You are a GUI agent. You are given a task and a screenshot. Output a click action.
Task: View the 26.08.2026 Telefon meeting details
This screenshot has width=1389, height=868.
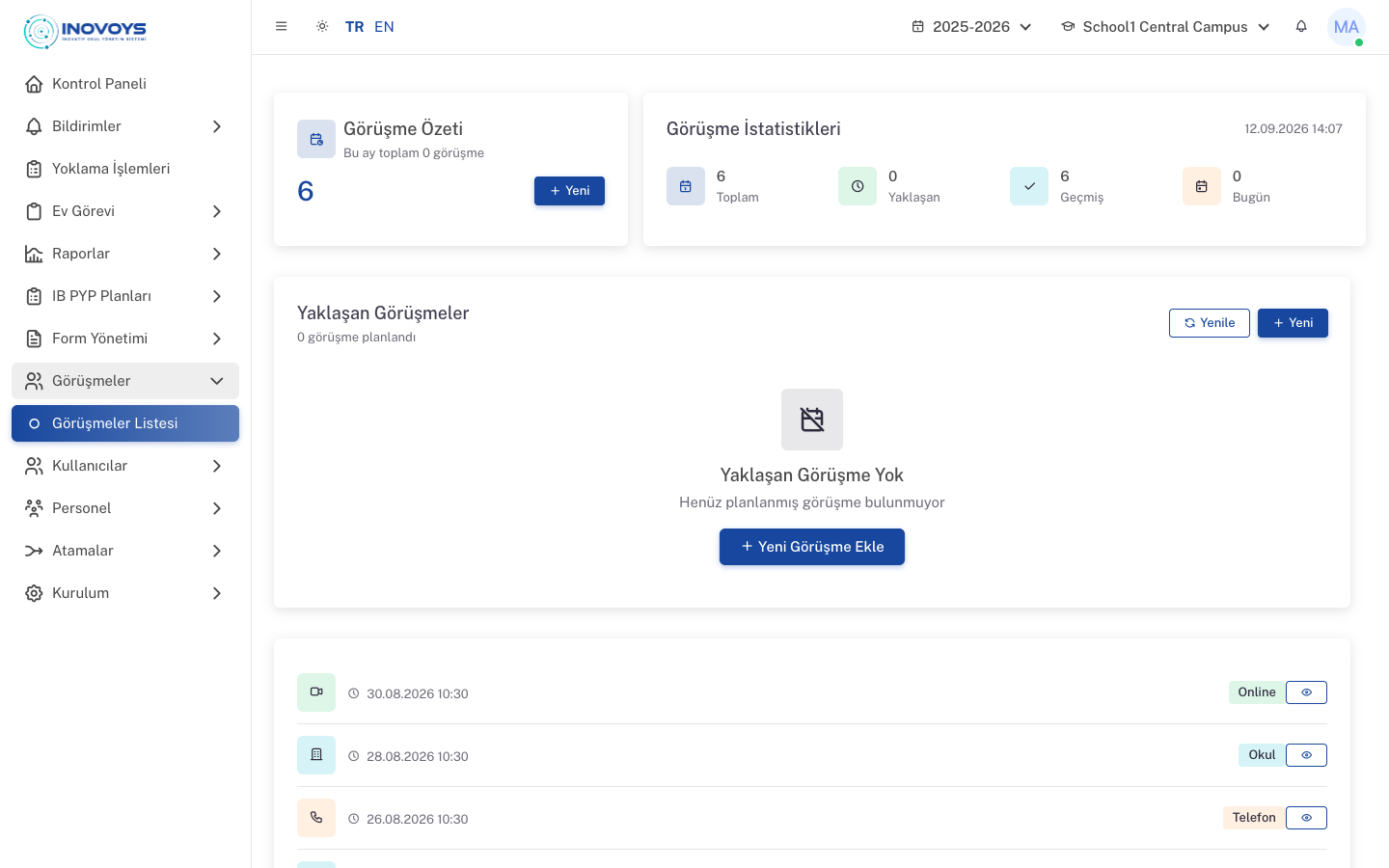[1306, 818]
